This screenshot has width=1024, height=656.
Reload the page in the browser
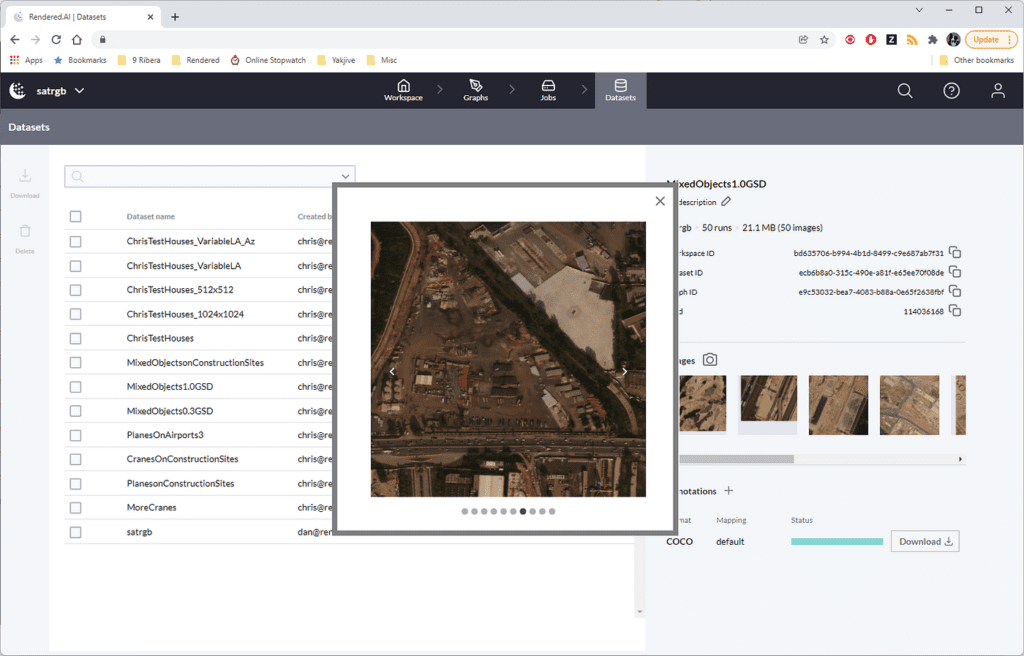click(56, 40)
